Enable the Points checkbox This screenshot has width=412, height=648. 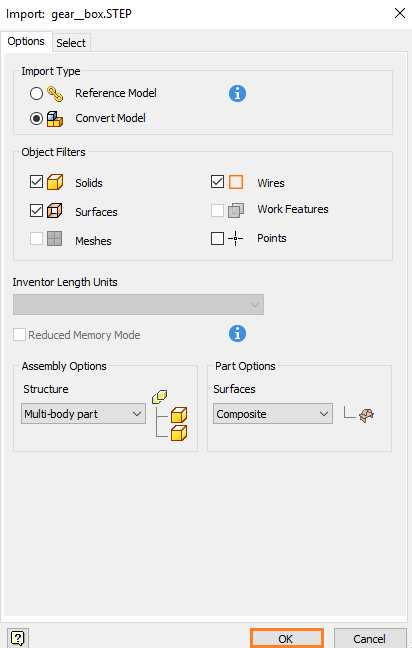pyautogui.click(x=217, y=238)
